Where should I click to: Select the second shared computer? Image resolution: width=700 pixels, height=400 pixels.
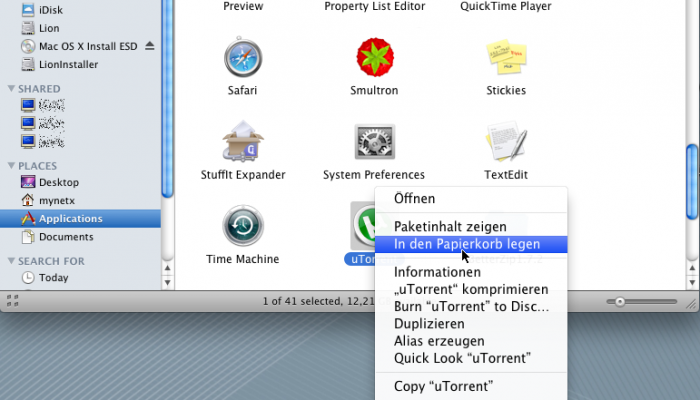pos(43,123)
